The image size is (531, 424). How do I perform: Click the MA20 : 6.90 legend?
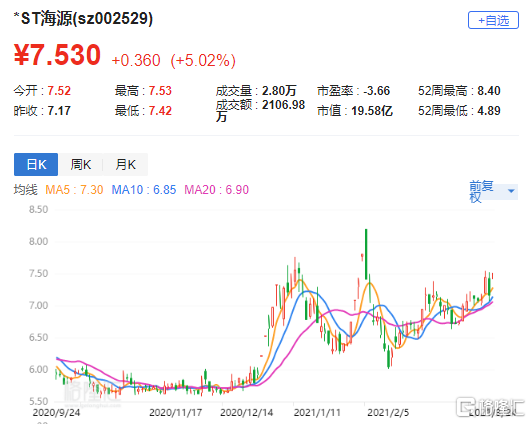pyautogui.click(x=216, y=190)
